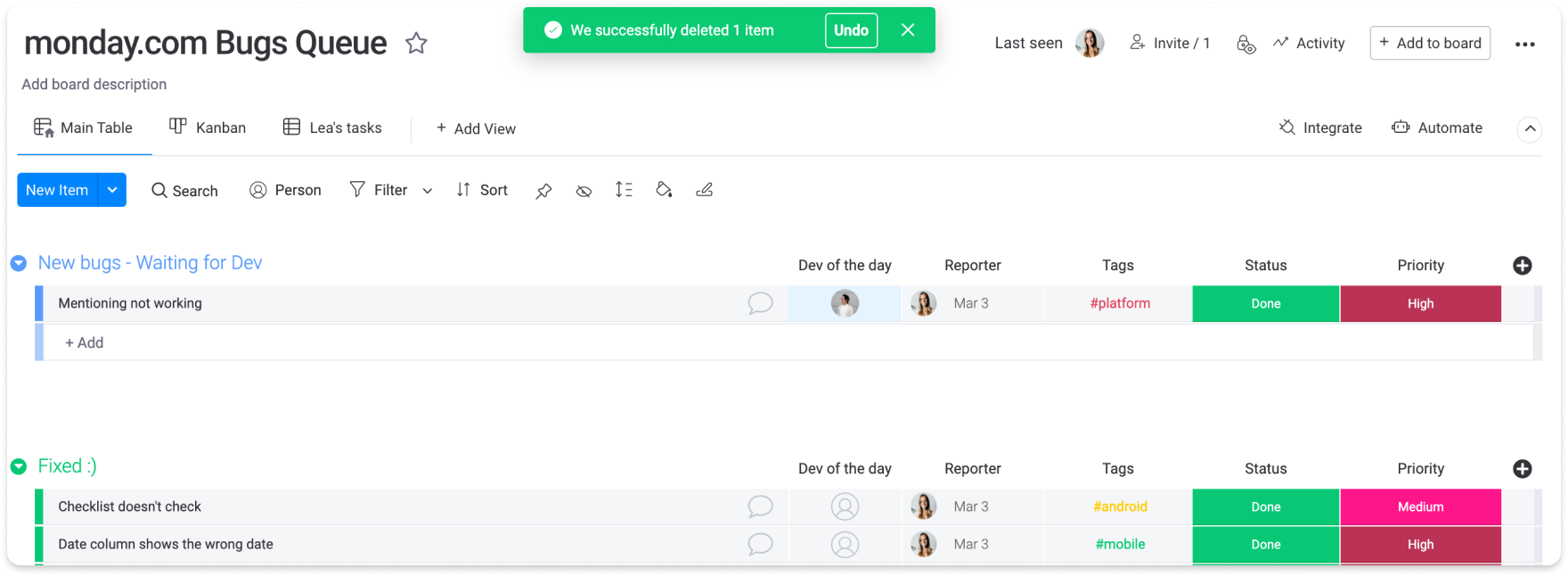Screen dimensions: 1568x576
Task: Switch to the Main Table view
Action: tap(84, 128)
